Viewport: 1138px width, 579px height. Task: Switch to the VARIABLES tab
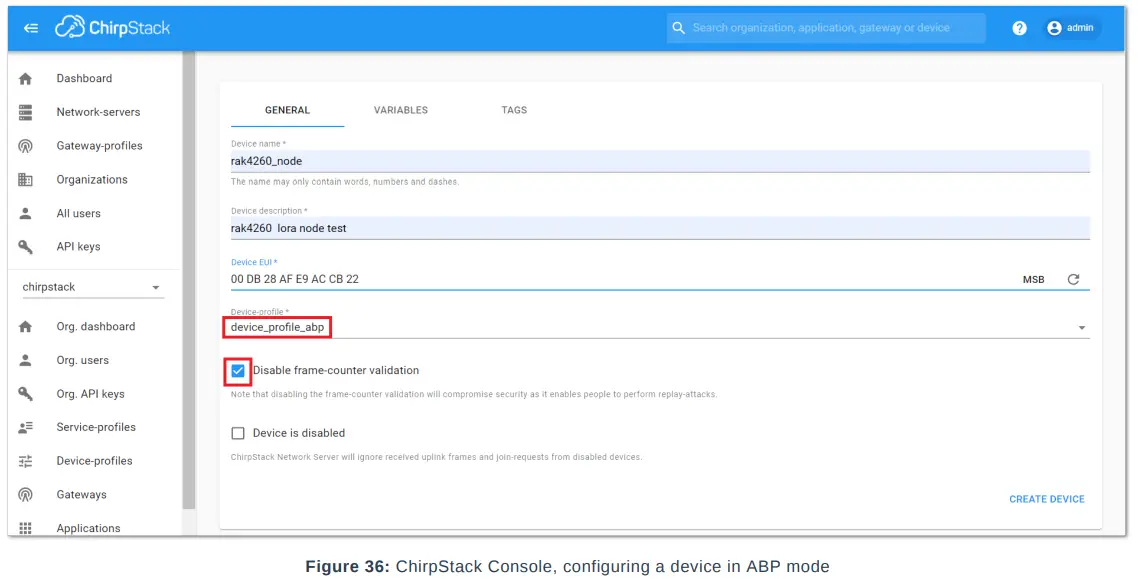pos(400,110)
